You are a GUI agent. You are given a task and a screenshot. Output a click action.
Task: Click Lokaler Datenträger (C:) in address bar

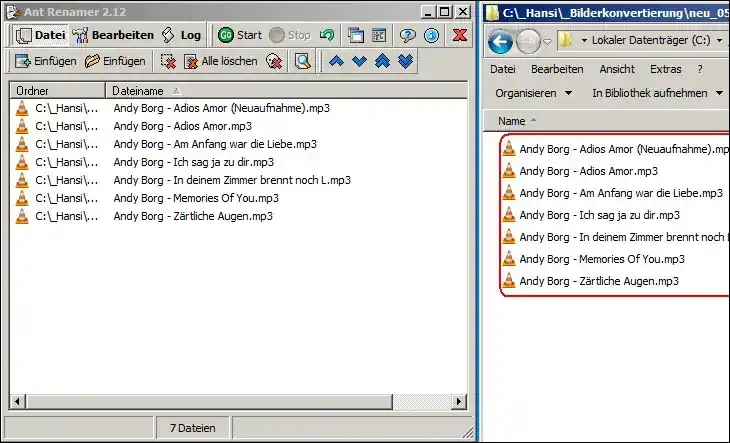(x=651, y=40)
